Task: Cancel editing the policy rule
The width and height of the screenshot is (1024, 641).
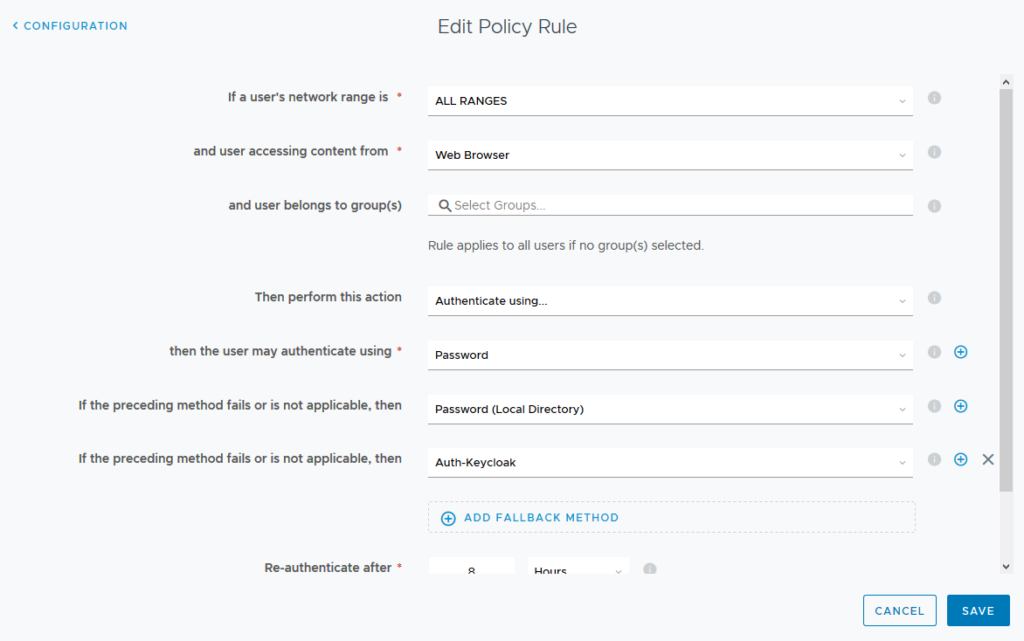Action: (x=900, y=611)
